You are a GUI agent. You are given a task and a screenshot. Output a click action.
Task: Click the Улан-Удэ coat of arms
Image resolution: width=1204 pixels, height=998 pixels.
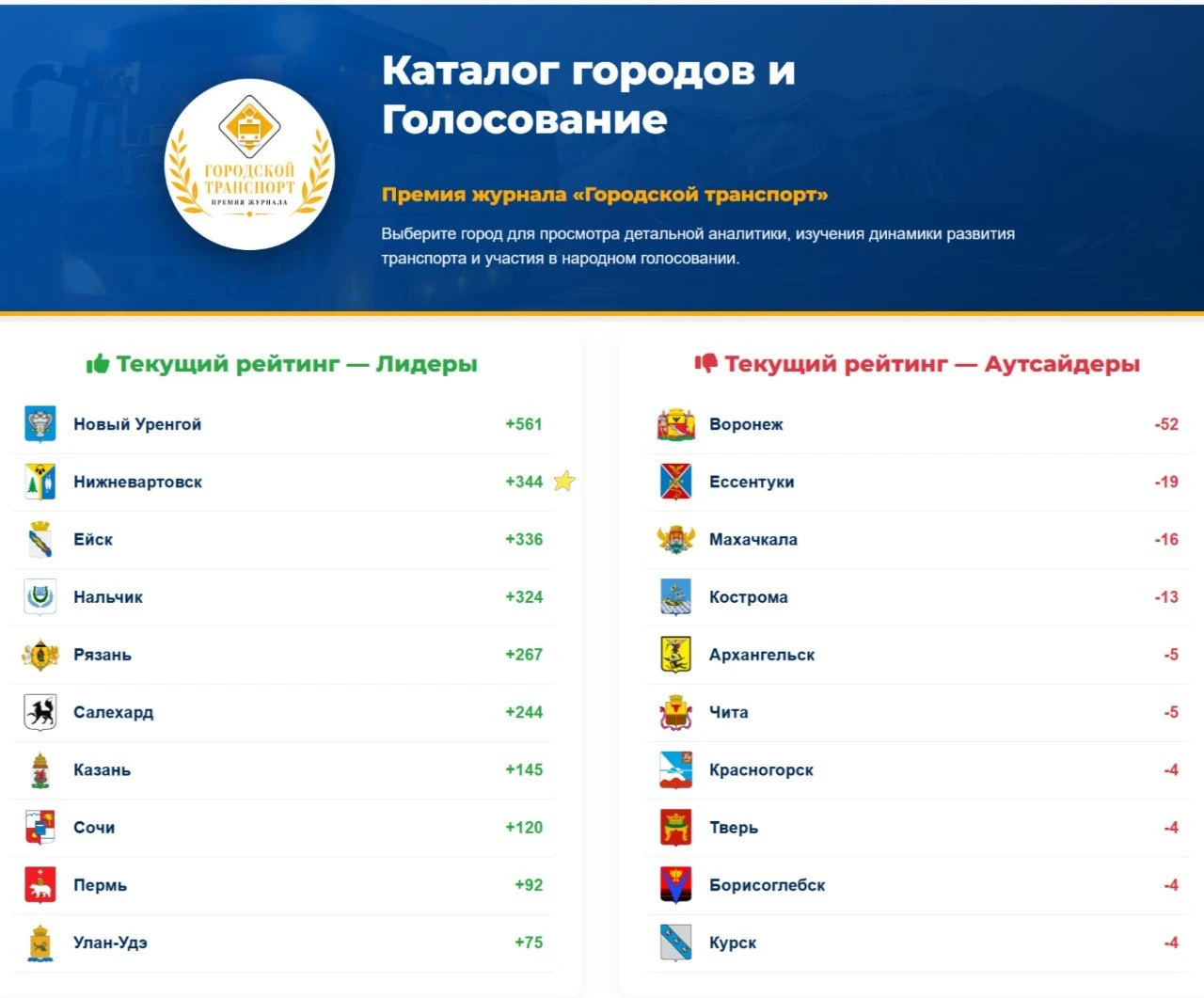tap(40, 943)
